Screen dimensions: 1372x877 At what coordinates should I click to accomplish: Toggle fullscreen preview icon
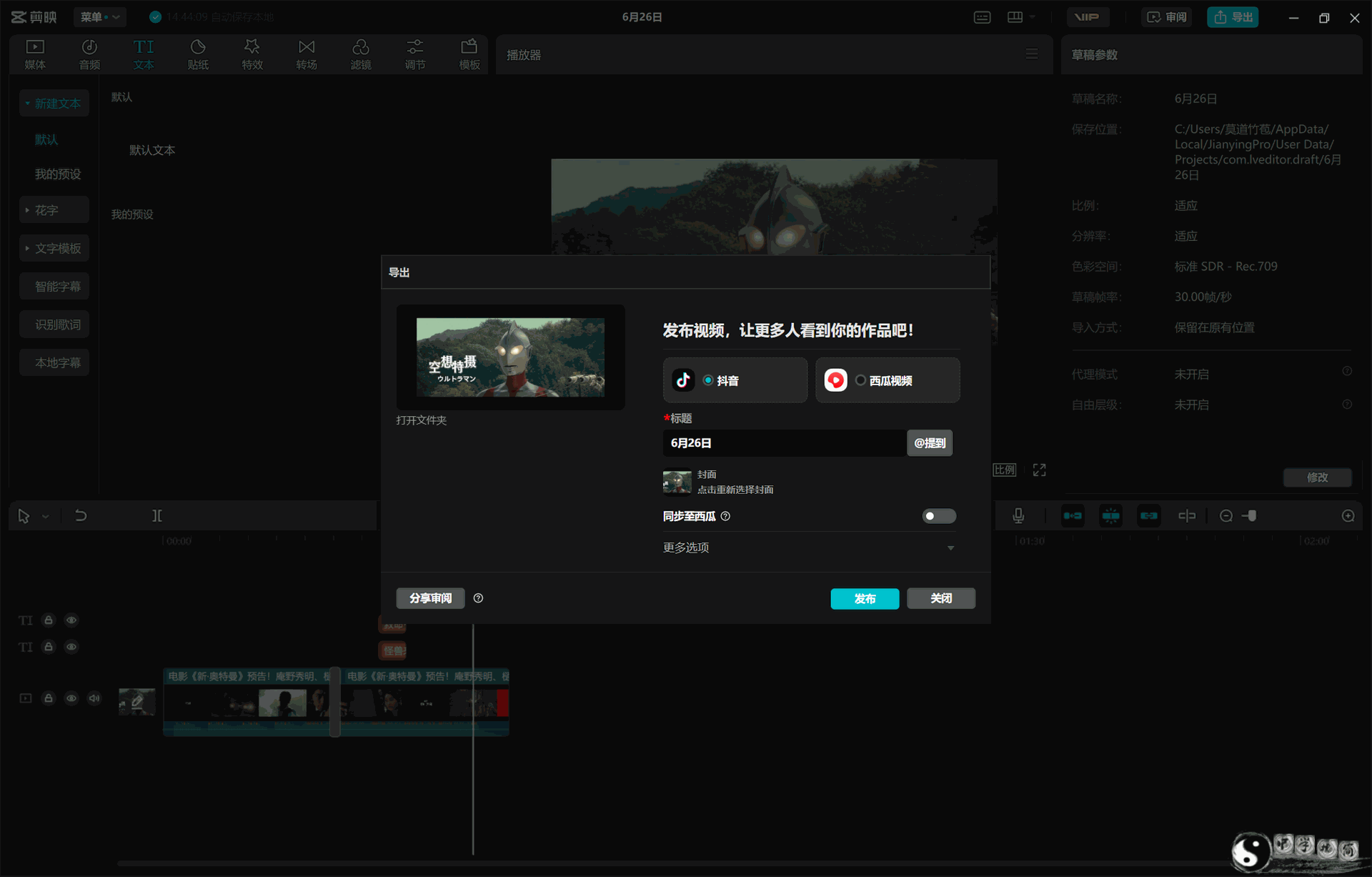[x=1040, y=470]
